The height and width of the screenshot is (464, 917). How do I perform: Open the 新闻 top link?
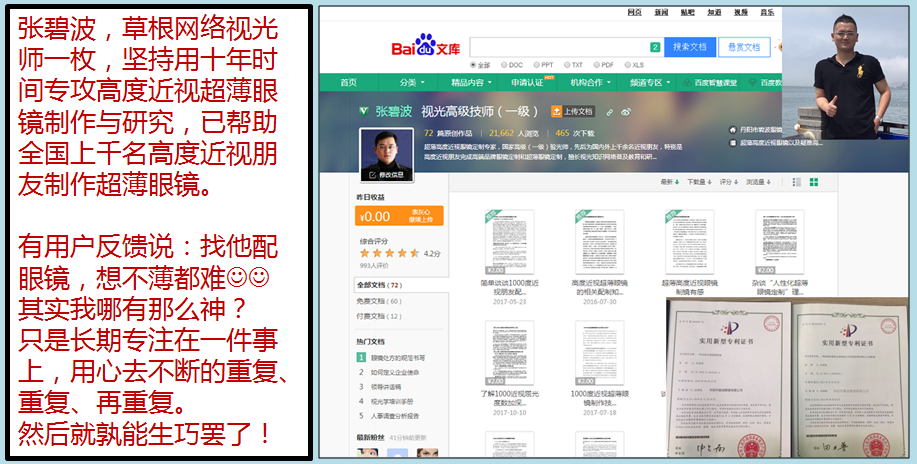661,12
